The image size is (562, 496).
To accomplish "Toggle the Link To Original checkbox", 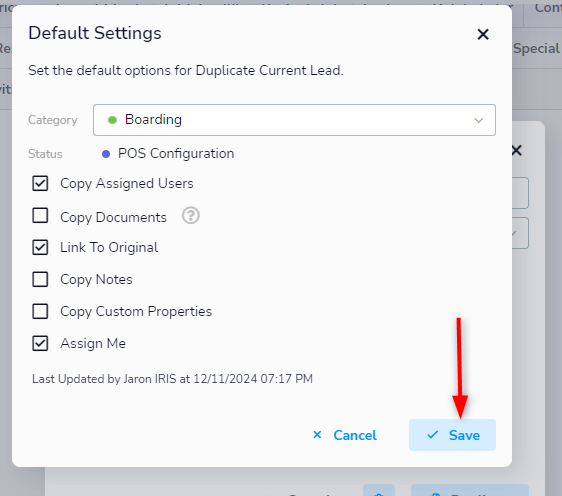I will click(x=40, y=247).
